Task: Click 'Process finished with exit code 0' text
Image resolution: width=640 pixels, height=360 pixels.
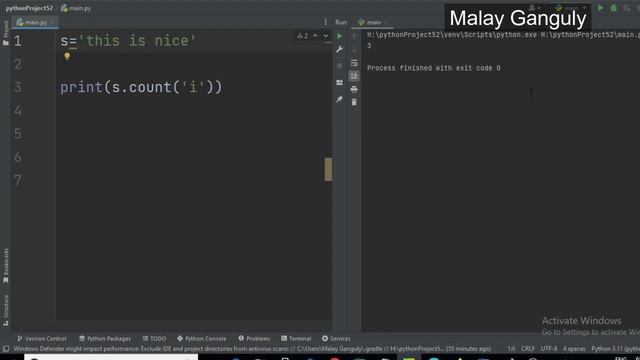Action: coord(433,68)
